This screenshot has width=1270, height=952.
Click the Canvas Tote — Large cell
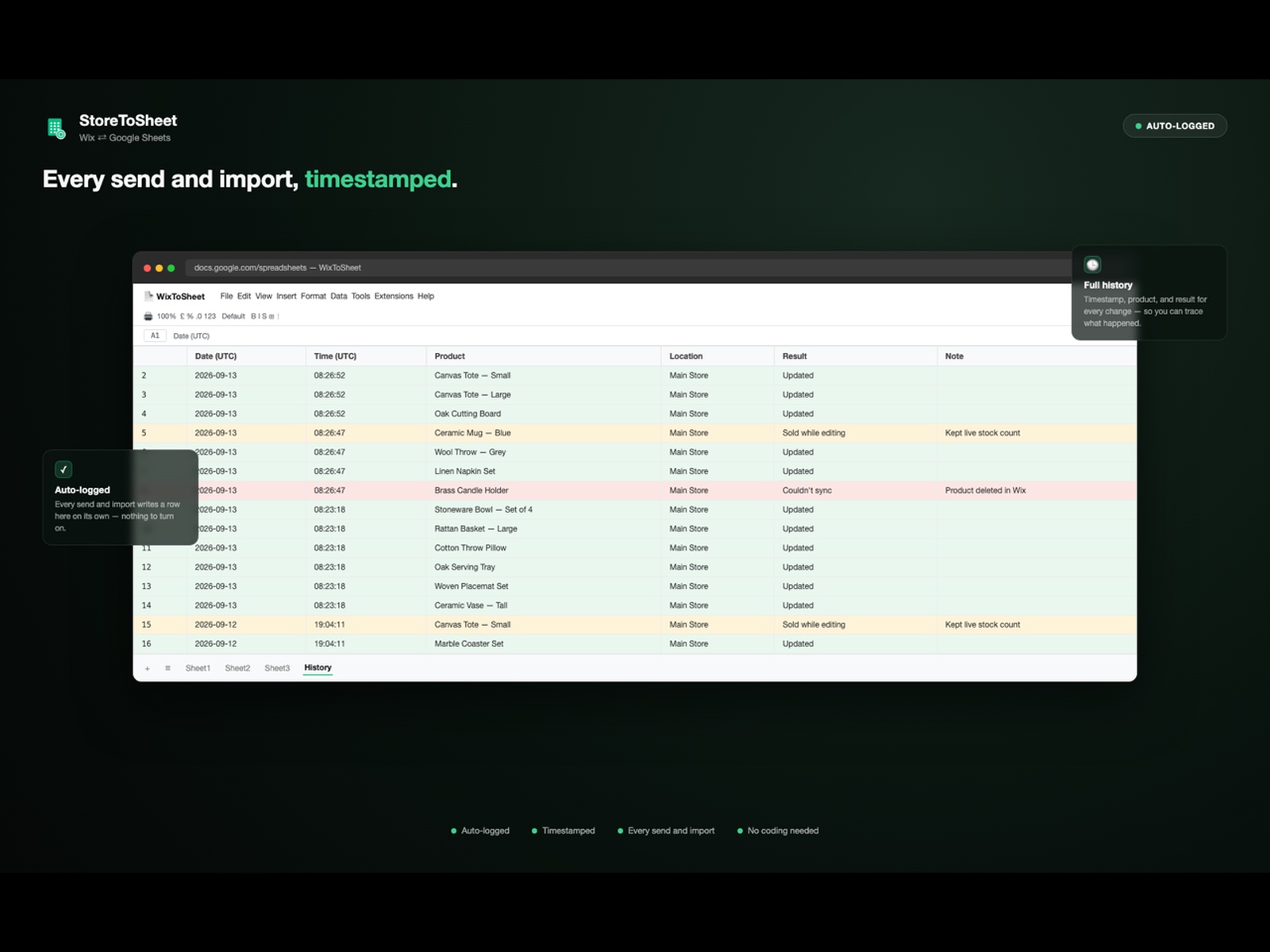pyautogui.click(x=544, y=394)
